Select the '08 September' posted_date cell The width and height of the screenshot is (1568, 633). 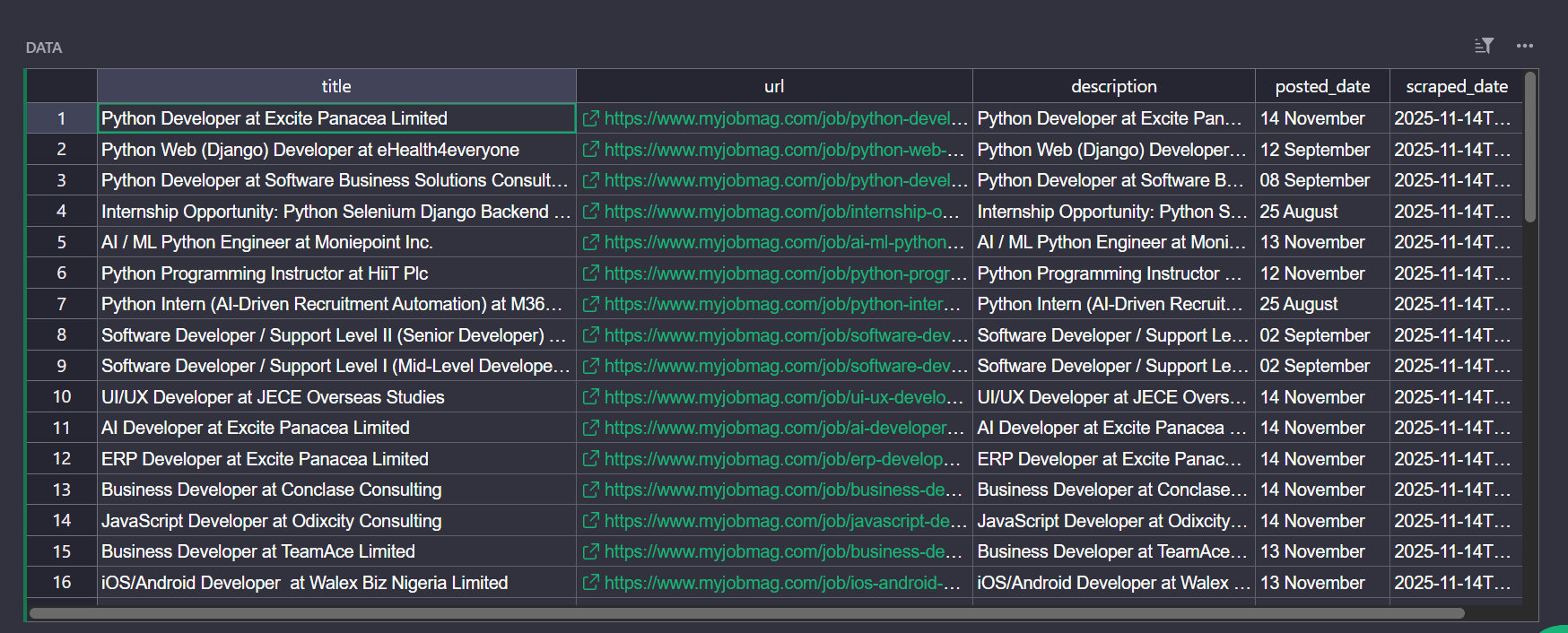coord(1322,180)
